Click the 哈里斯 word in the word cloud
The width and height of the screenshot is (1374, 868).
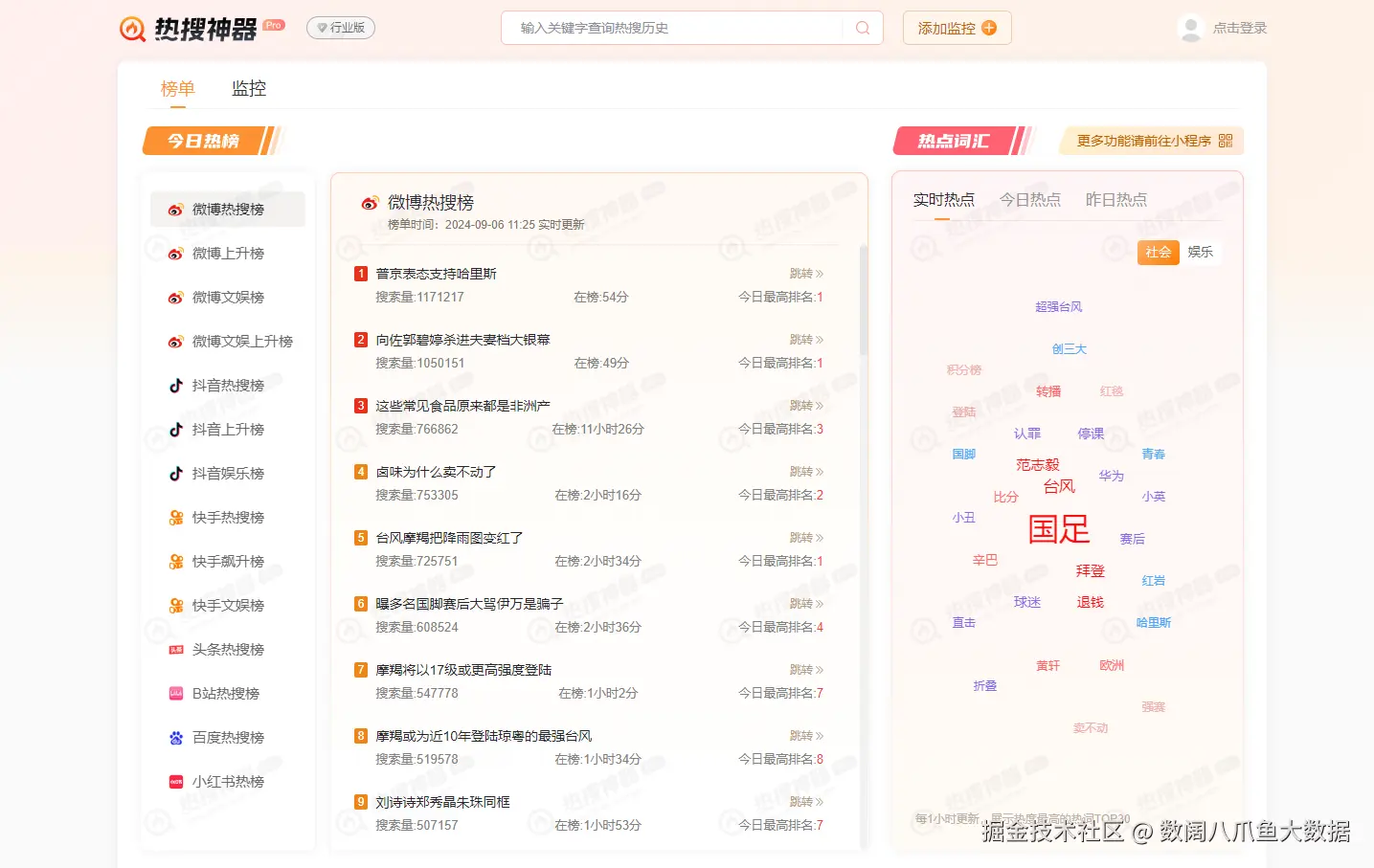1154,623
